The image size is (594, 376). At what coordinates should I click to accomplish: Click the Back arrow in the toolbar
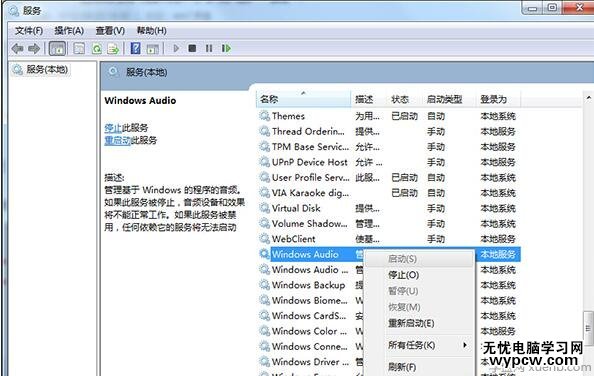(17, 48)
